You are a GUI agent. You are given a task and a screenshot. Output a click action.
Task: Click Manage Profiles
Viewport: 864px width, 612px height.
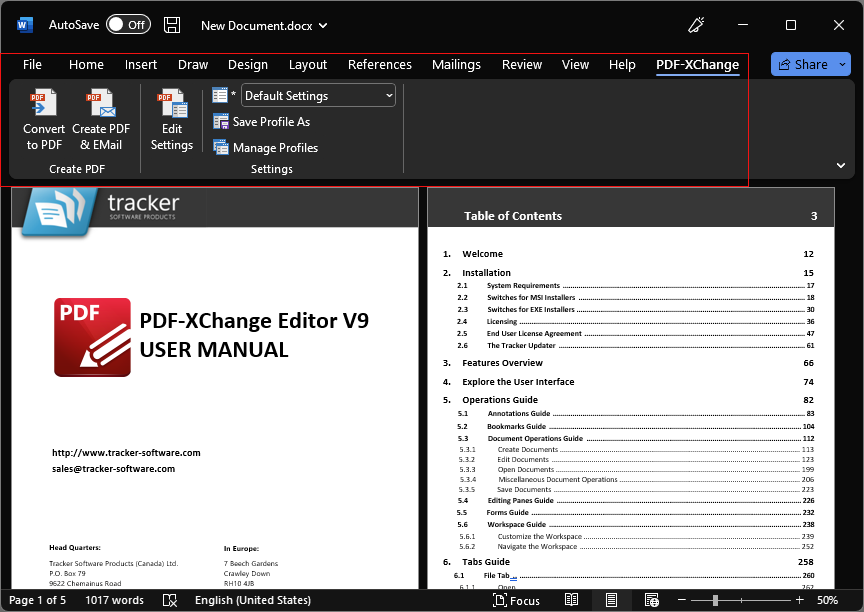tap(266, 148)
